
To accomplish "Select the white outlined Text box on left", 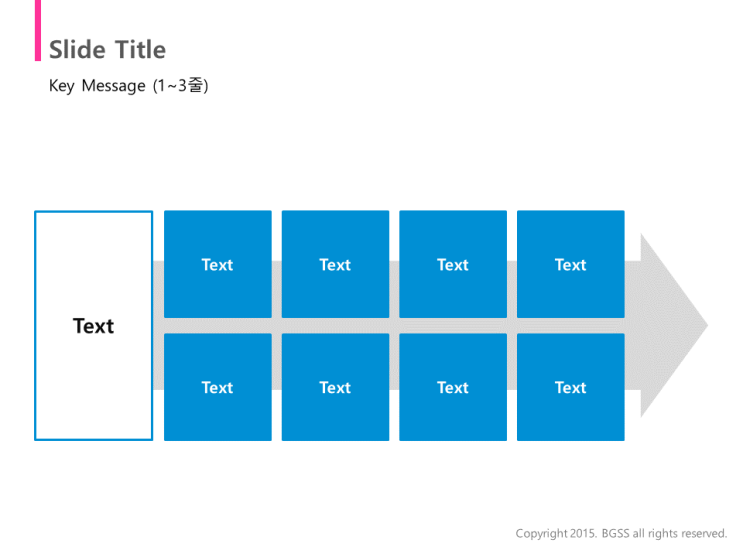I will coord(93,326).
